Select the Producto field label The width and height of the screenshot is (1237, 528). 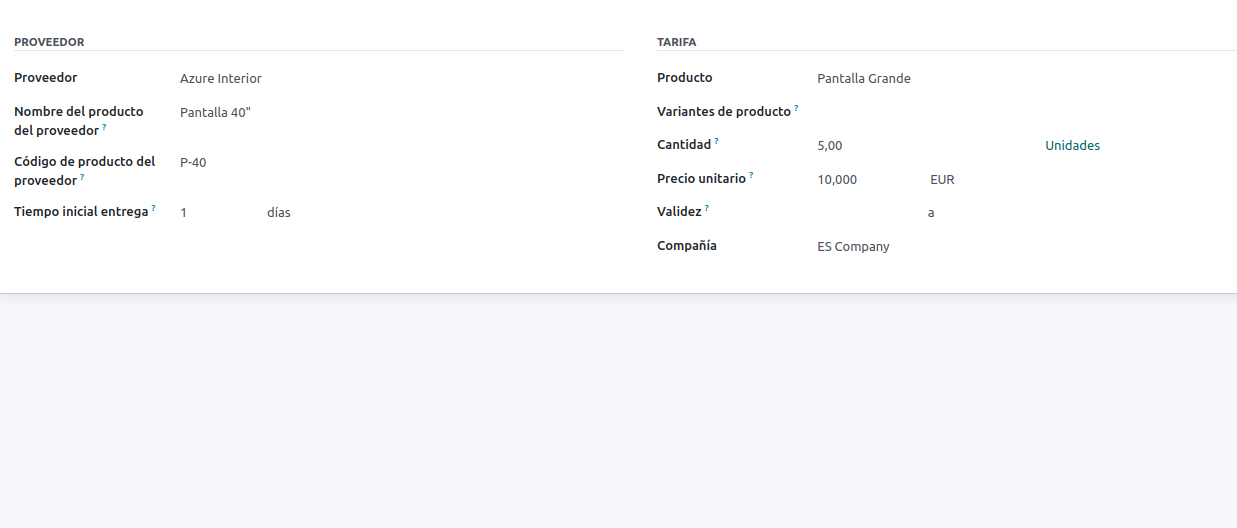(x=685, y=77)
